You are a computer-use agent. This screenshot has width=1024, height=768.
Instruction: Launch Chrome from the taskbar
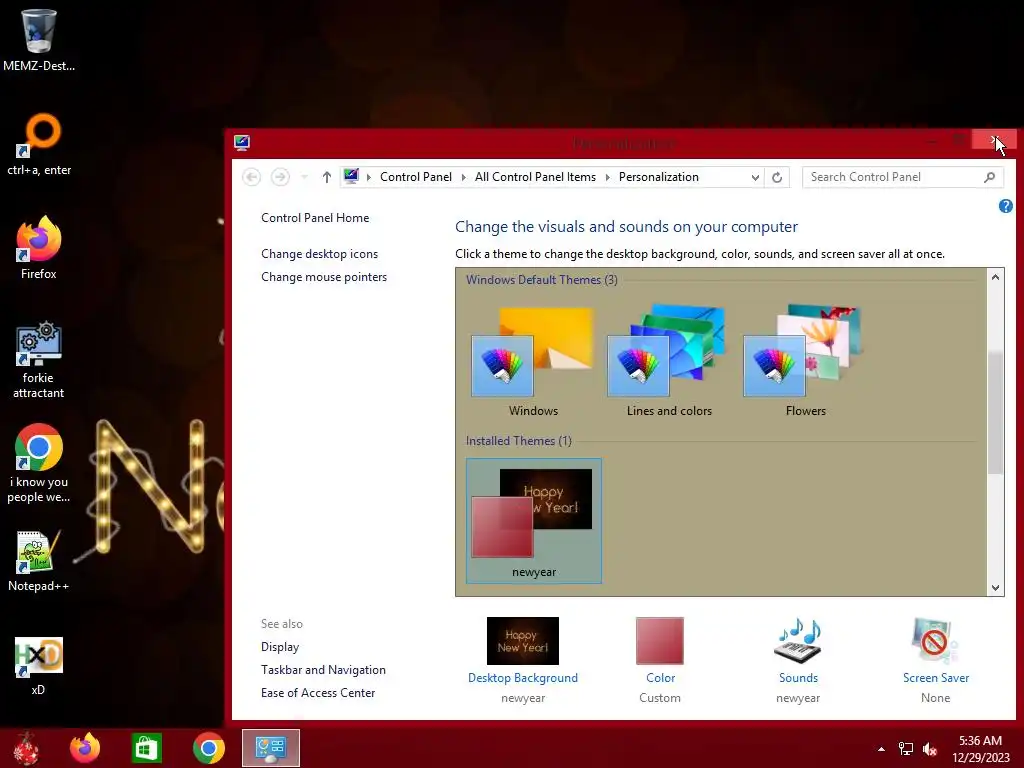209,748
